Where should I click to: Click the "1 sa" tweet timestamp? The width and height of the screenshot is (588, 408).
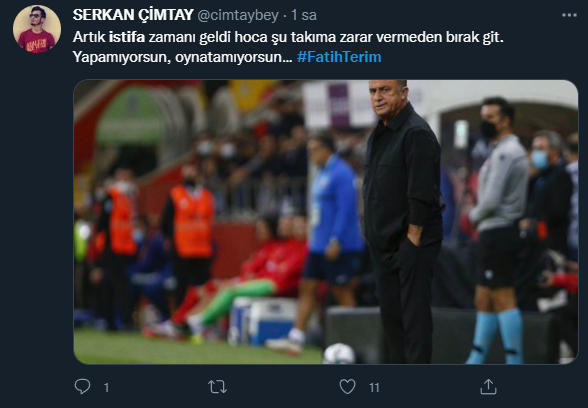(x=304, y=15)
